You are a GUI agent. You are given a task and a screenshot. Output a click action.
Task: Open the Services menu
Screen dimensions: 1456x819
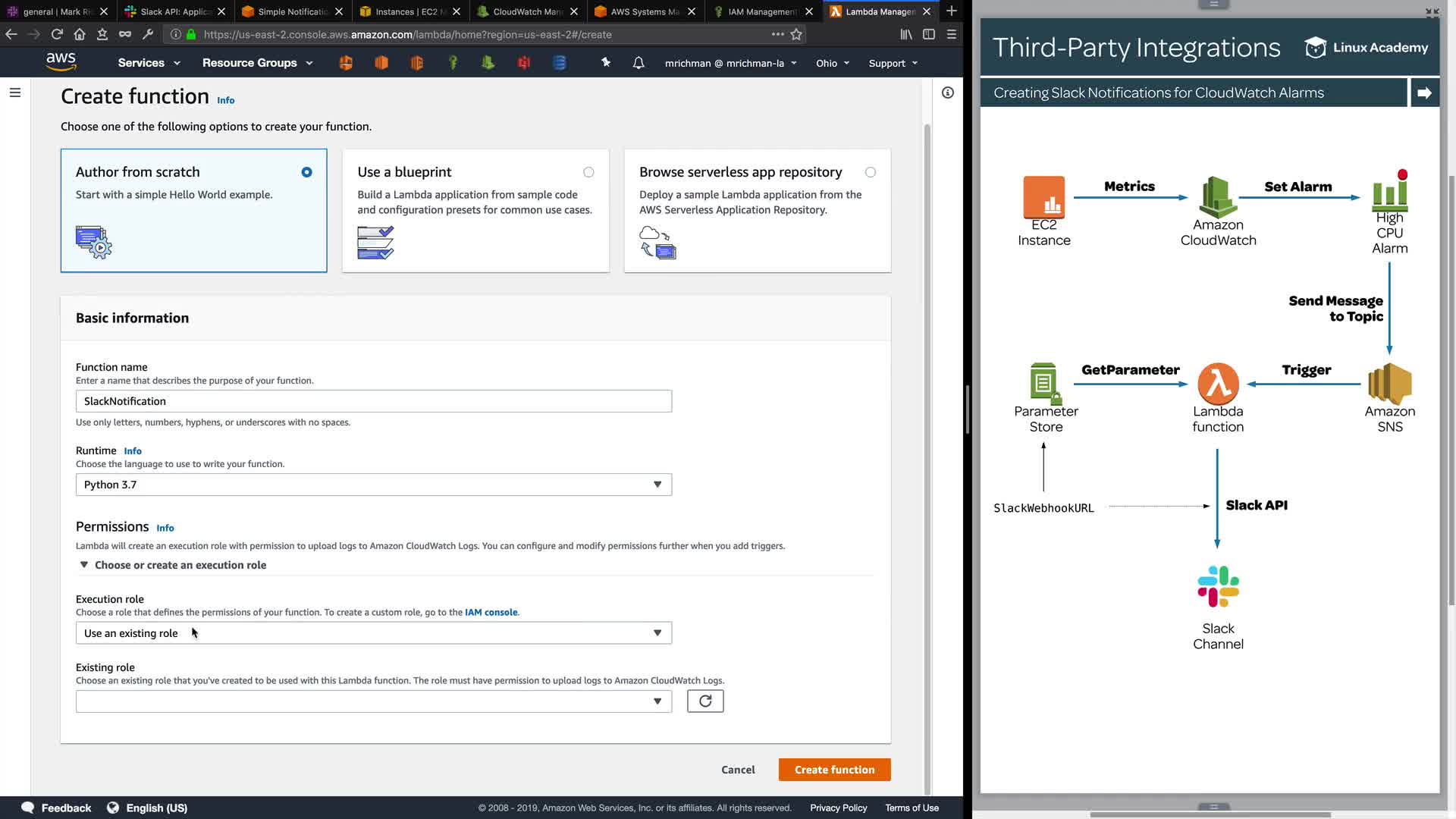coord(149,63)
